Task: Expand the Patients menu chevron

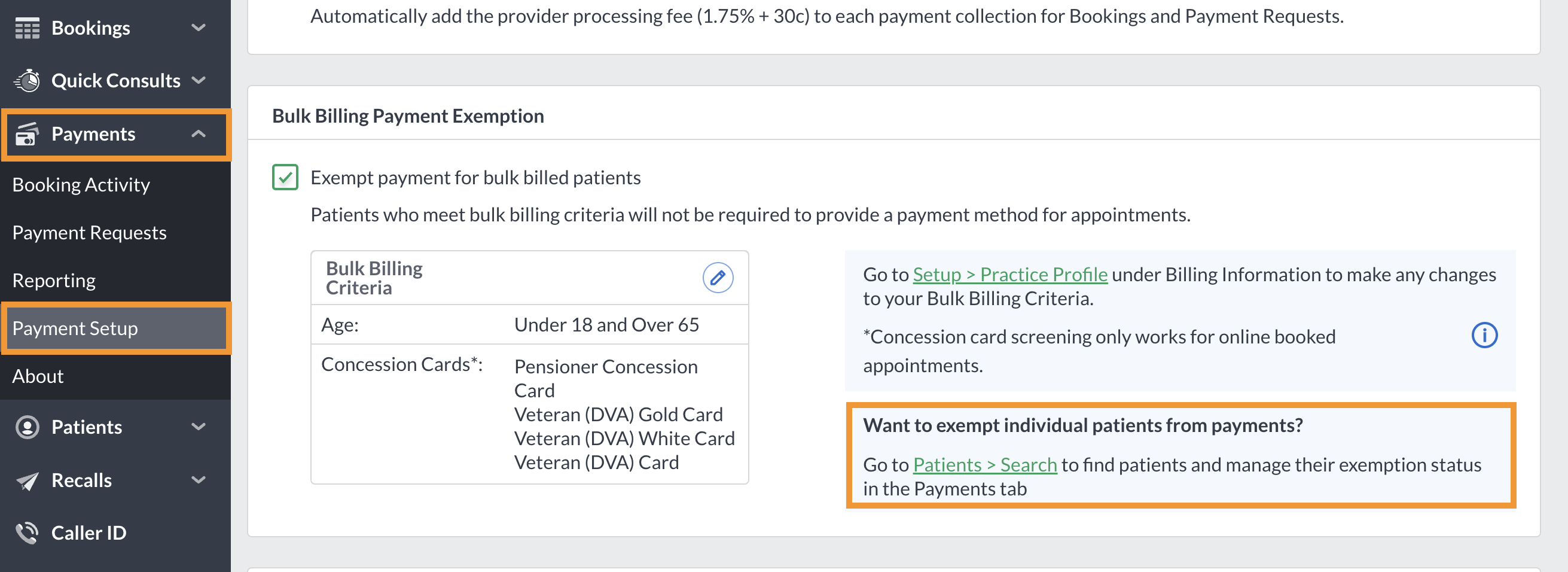Action: tap(199, 427)
